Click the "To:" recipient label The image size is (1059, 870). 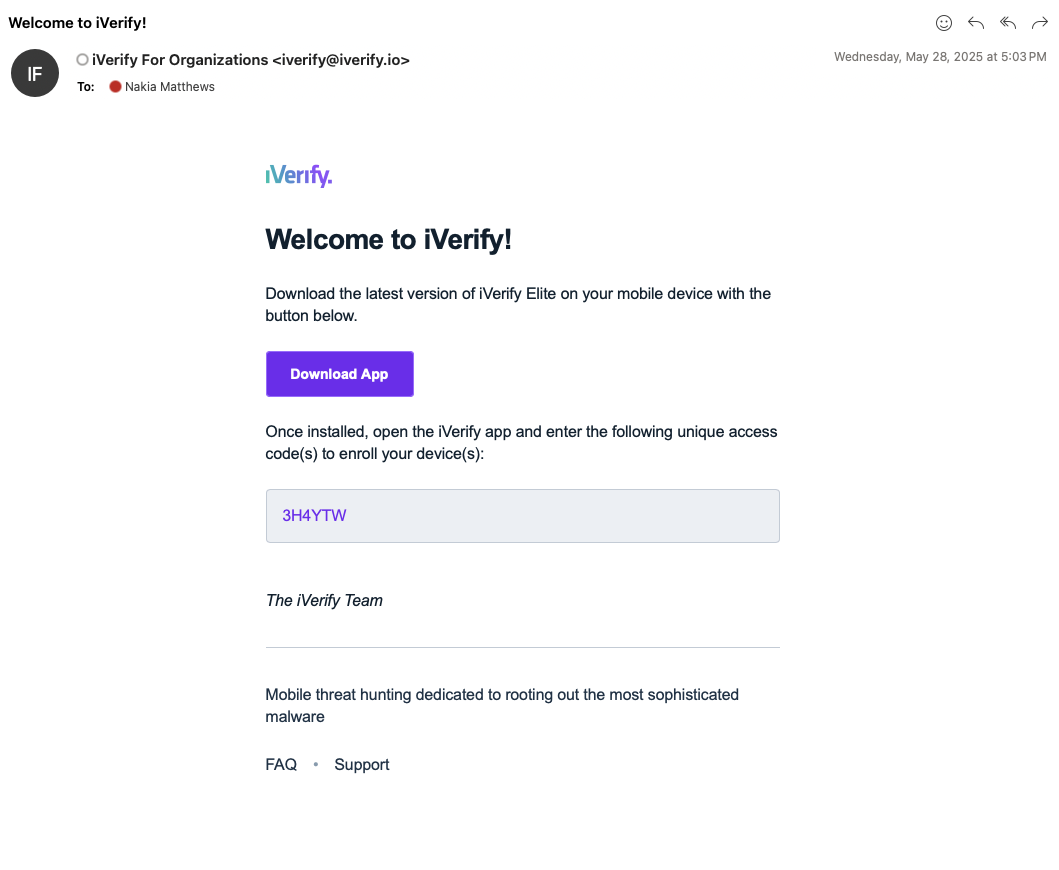coord(86,87)
